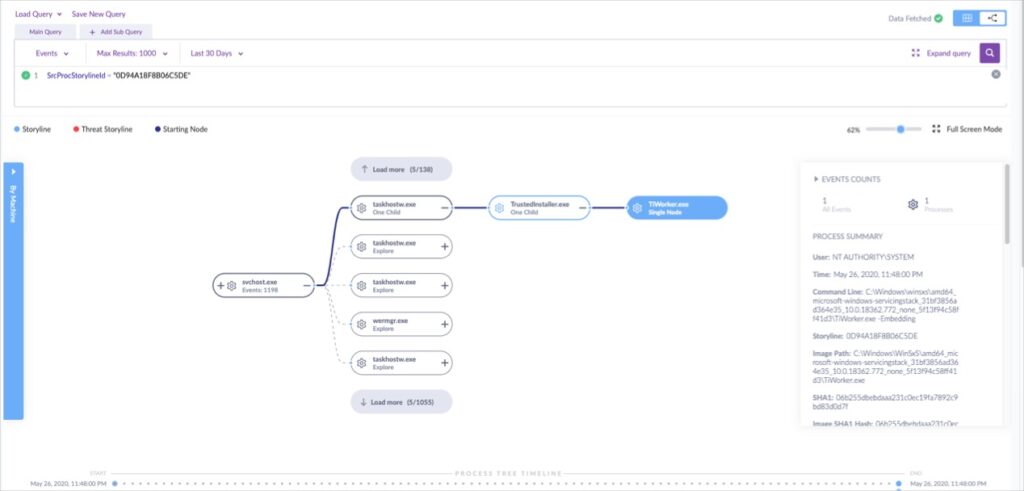Open the Last 30 Days time range dropdown
This screenshot has height=491, width=1024.
217,53
